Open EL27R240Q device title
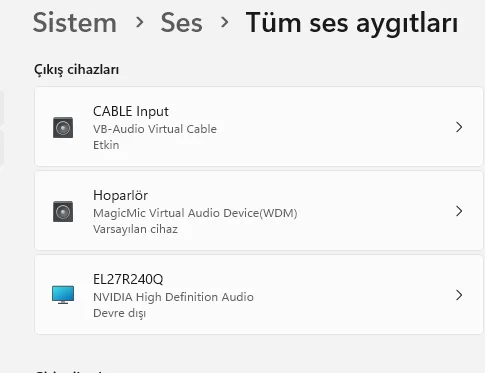485x373 pixels. pyautogui.click(x=128, y=279)
